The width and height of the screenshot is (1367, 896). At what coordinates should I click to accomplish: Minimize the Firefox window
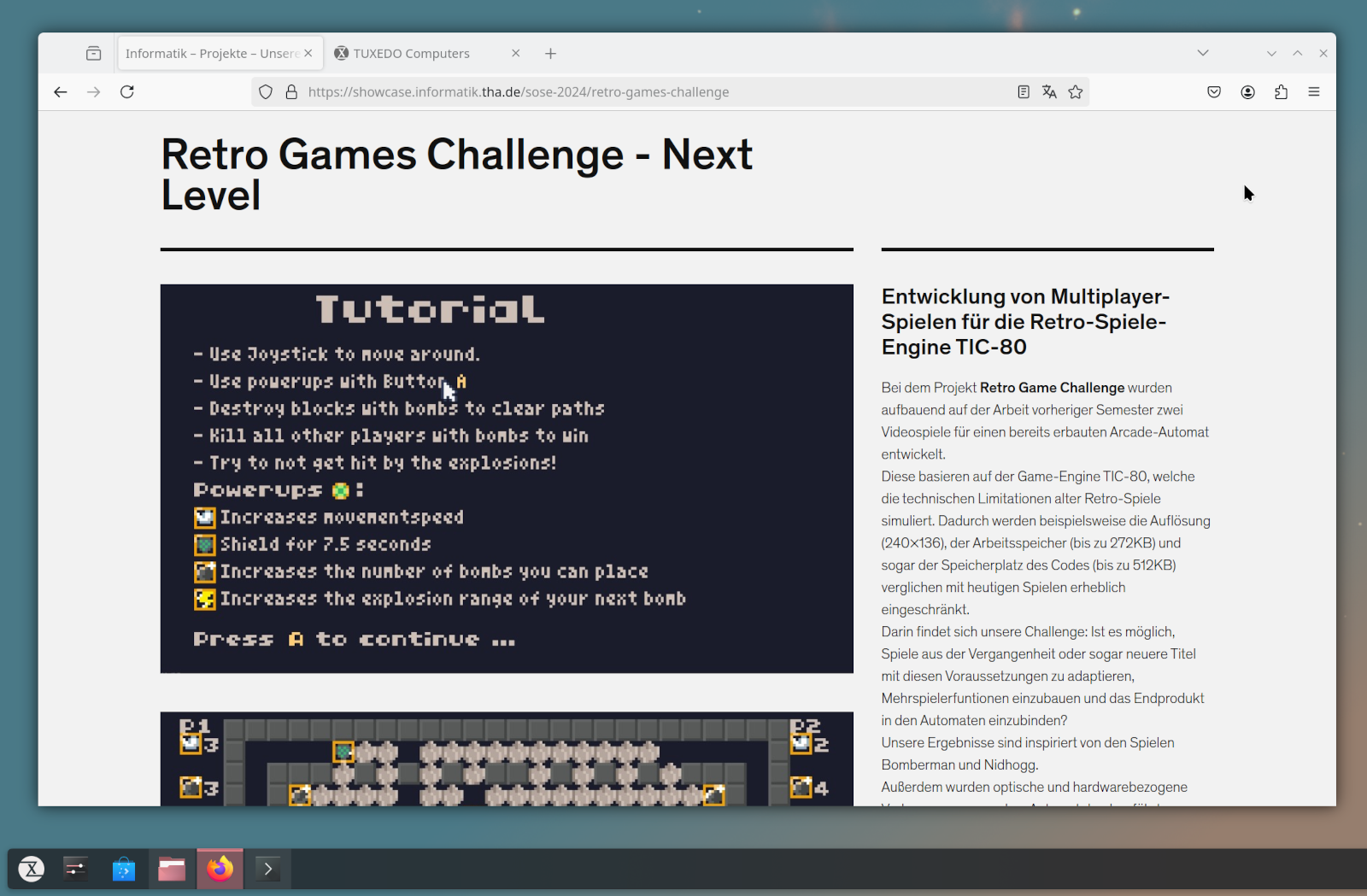coord(1271,53)
